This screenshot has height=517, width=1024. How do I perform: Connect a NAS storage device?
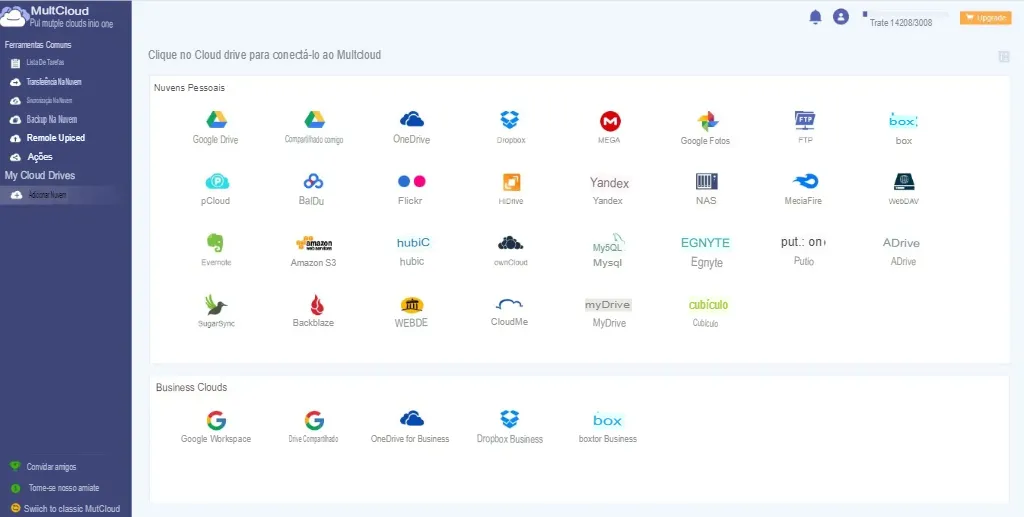(x=707, y=181)
